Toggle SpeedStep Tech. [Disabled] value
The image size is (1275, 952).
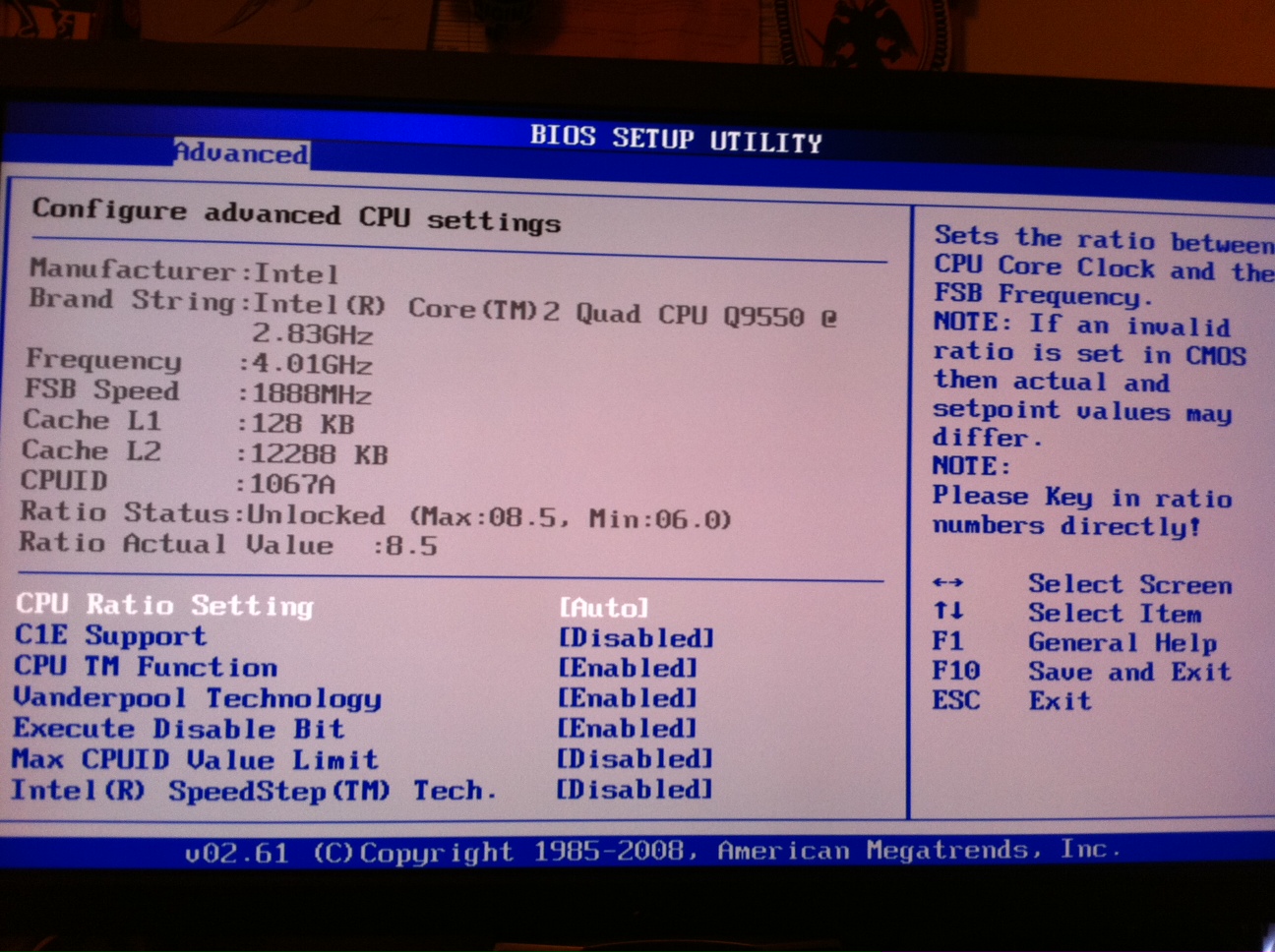tap(634, 790)
